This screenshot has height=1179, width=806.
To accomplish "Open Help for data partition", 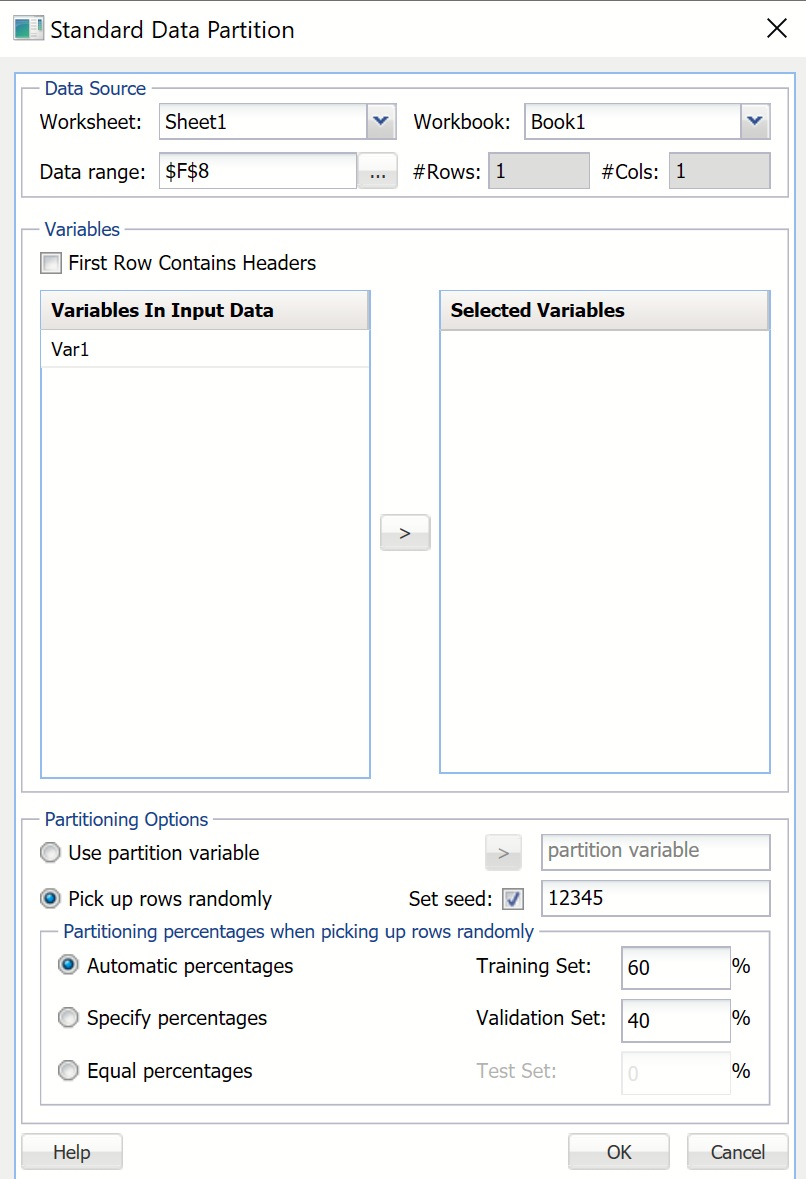I will (72, 1152).
